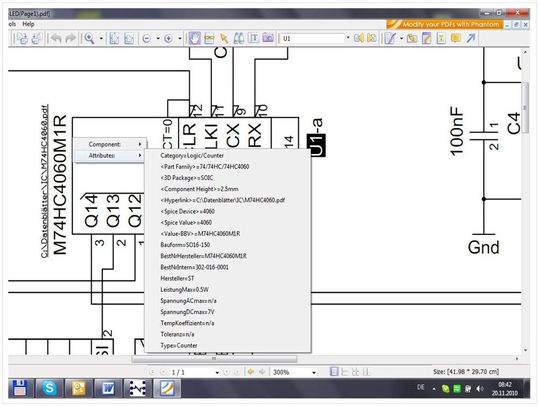Open the dropdown arrow beside zoom-in button

click(x=179, y=39)
